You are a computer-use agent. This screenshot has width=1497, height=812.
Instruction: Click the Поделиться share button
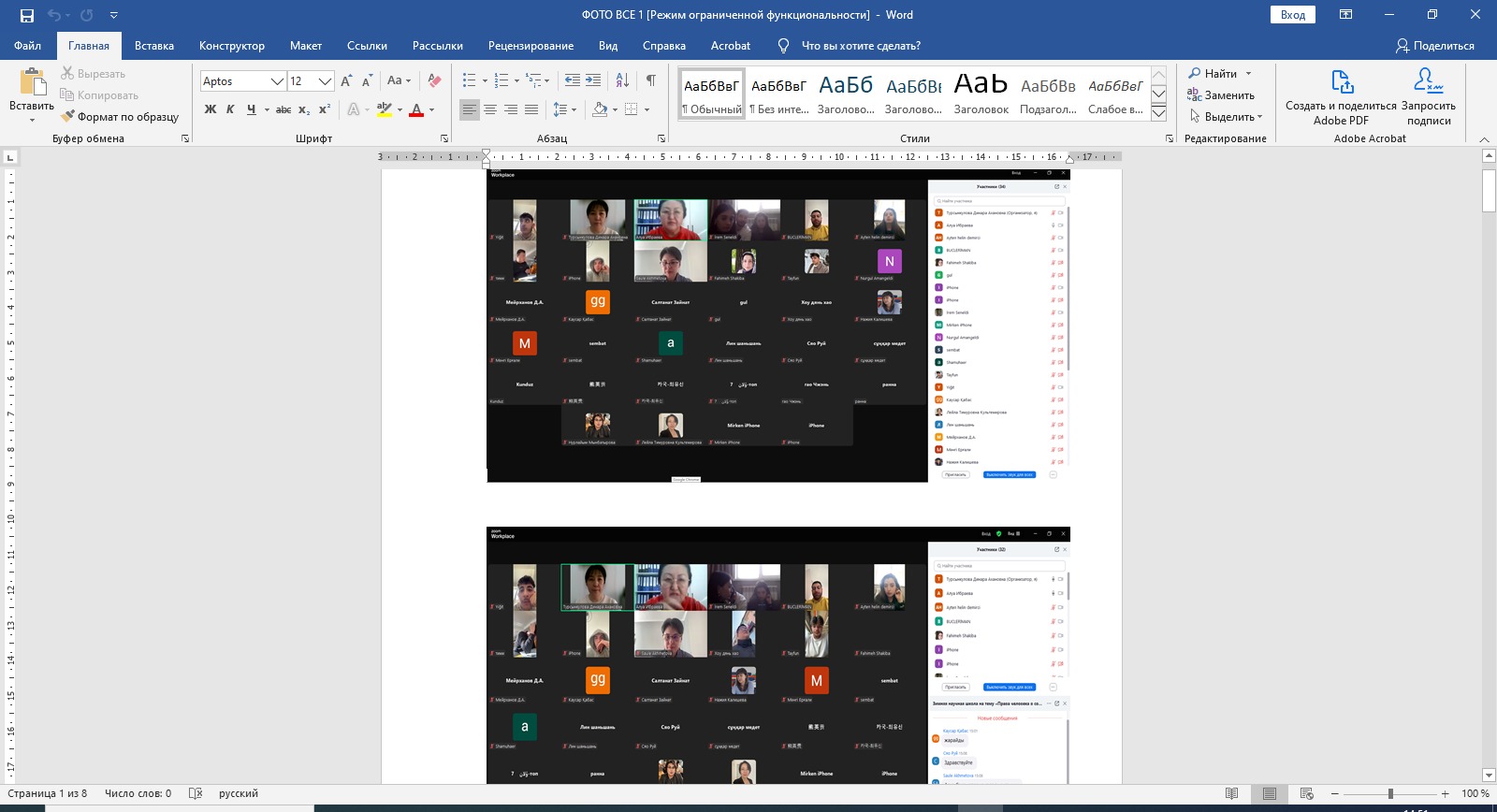(x=1434, y=46)
